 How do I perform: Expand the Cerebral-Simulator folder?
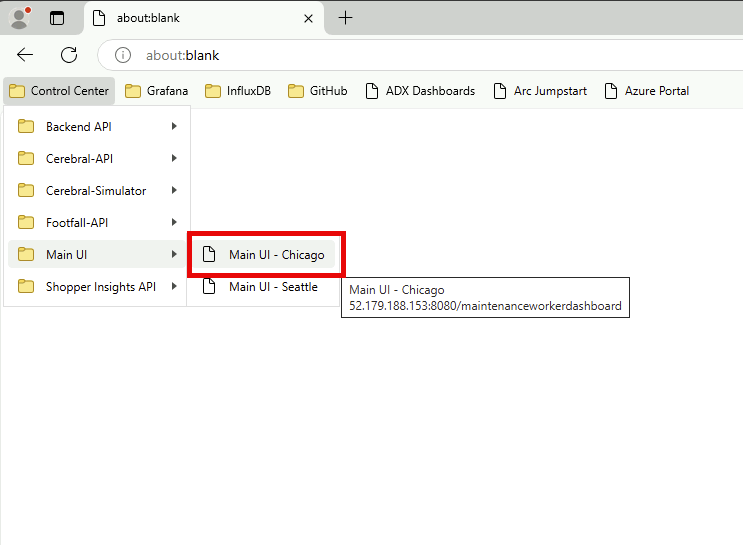97,191
